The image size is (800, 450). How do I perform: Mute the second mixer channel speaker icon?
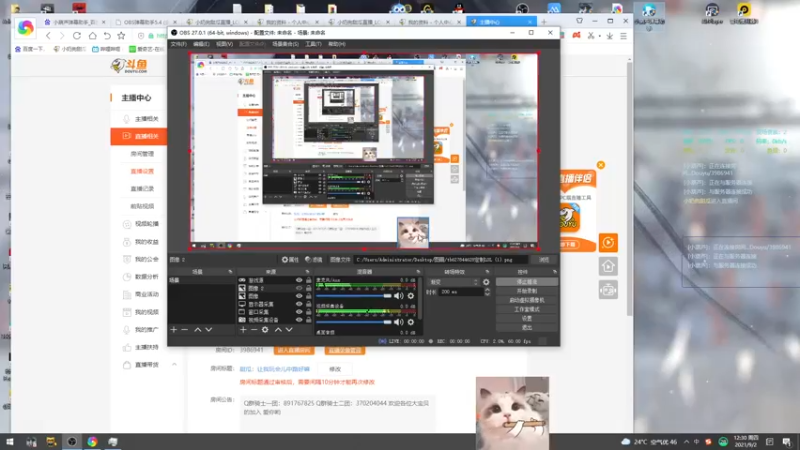[398, 322]
